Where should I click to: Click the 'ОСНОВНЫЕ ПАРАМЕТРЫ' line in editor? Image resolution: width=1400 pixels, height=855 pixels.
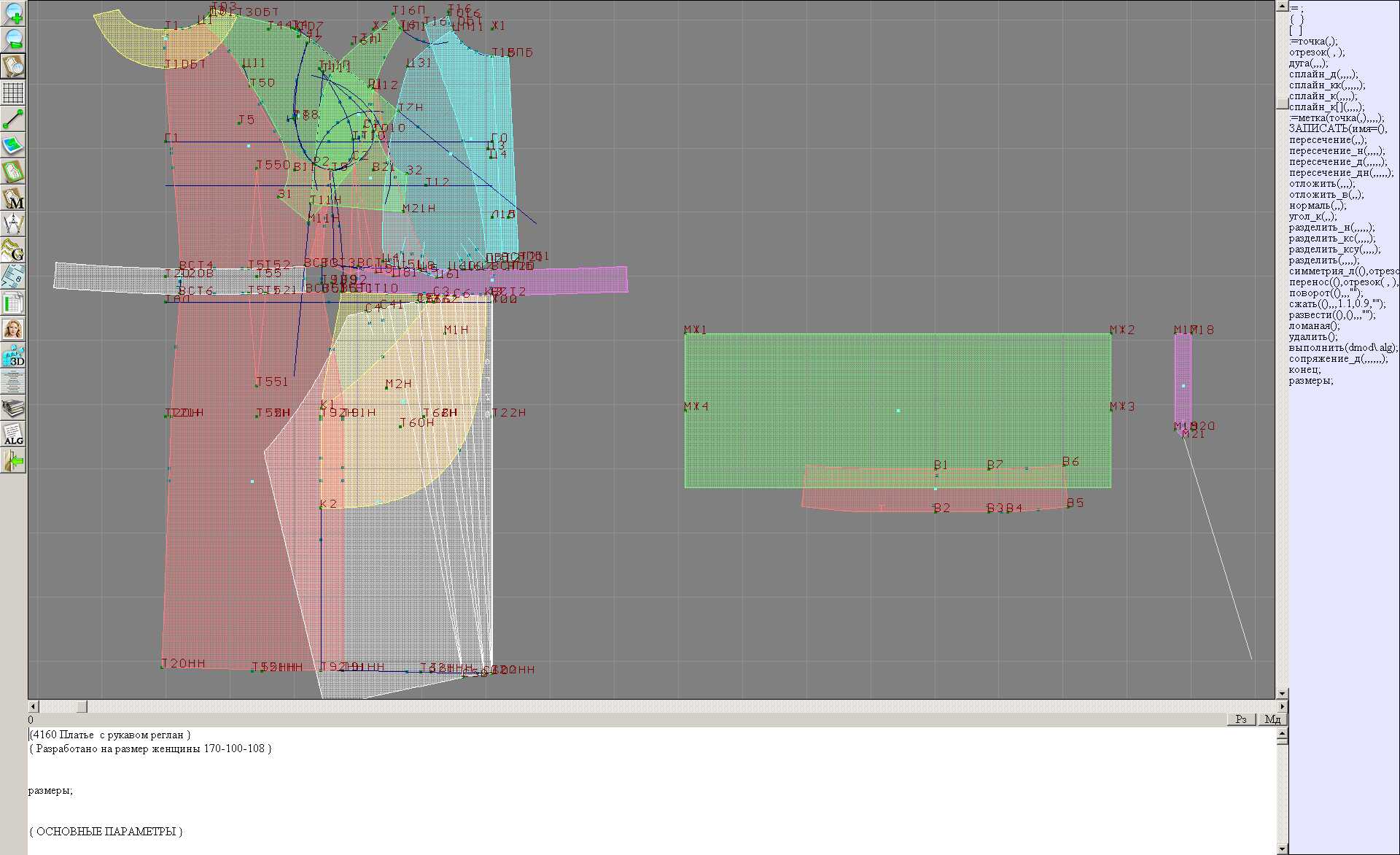[x=106, y=832]
